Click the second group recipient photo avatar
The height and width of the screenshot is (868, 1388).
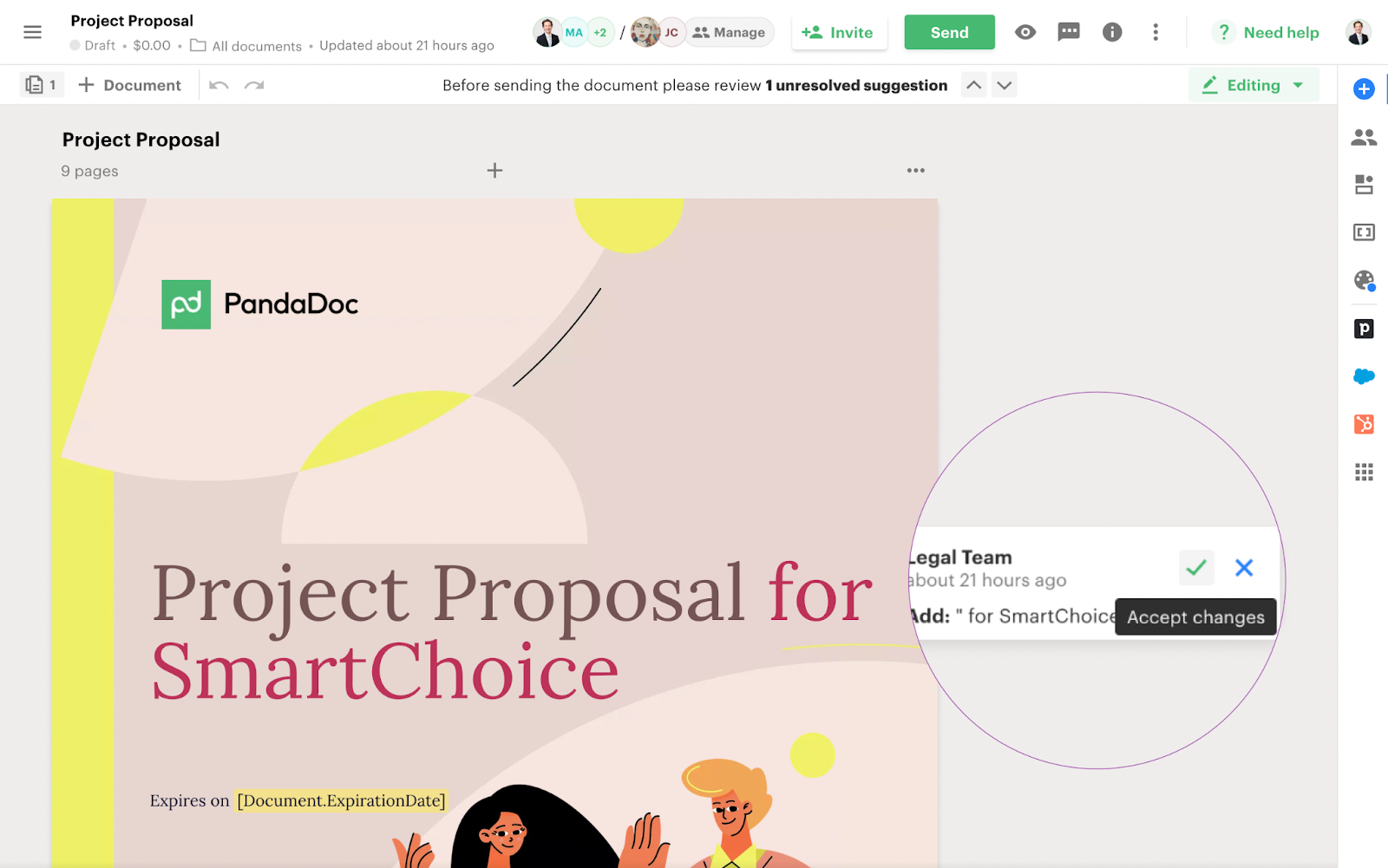tap(645, 32)
